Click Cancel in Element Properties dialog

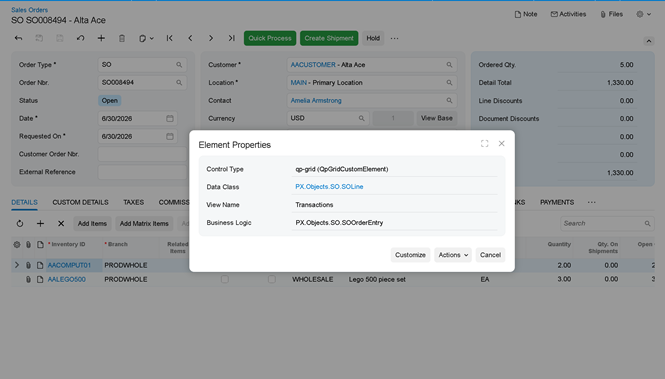pos(490,255)
